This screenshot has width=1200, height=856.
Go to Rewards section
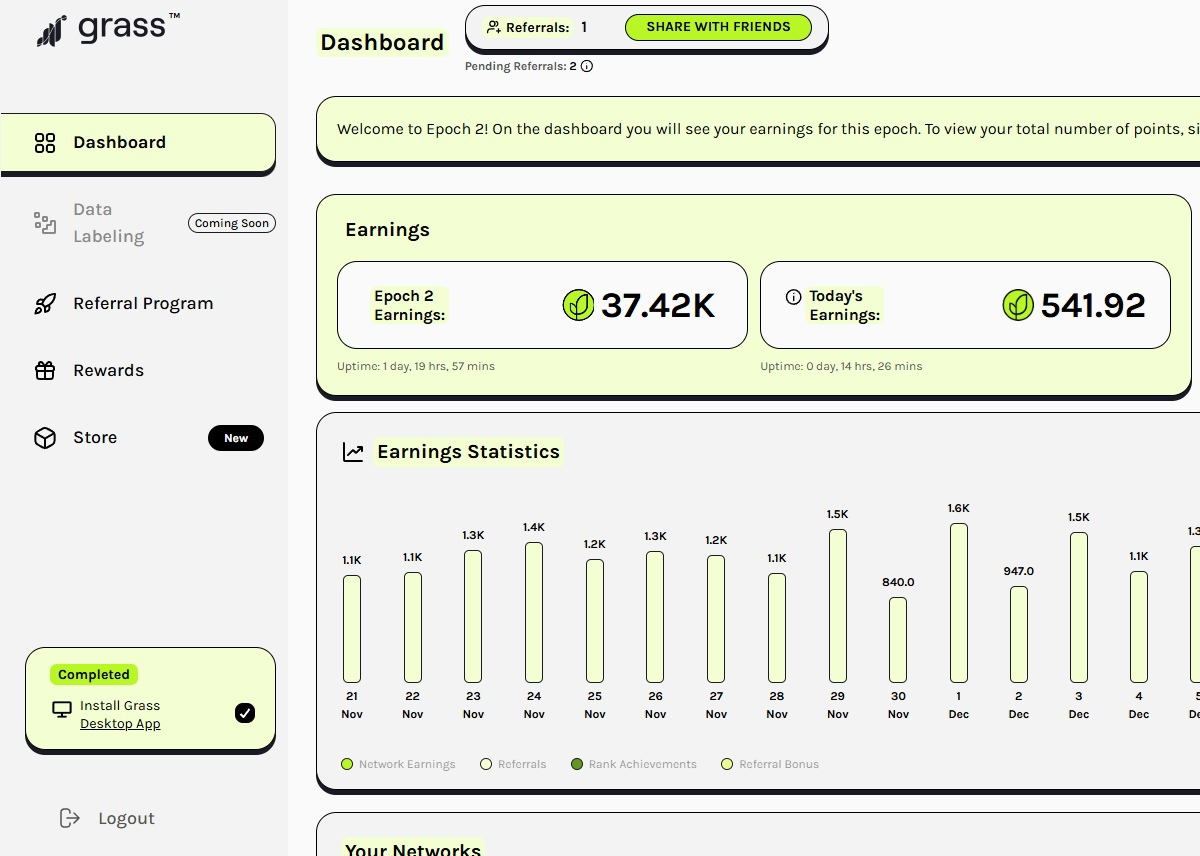(x=108, y=371)
